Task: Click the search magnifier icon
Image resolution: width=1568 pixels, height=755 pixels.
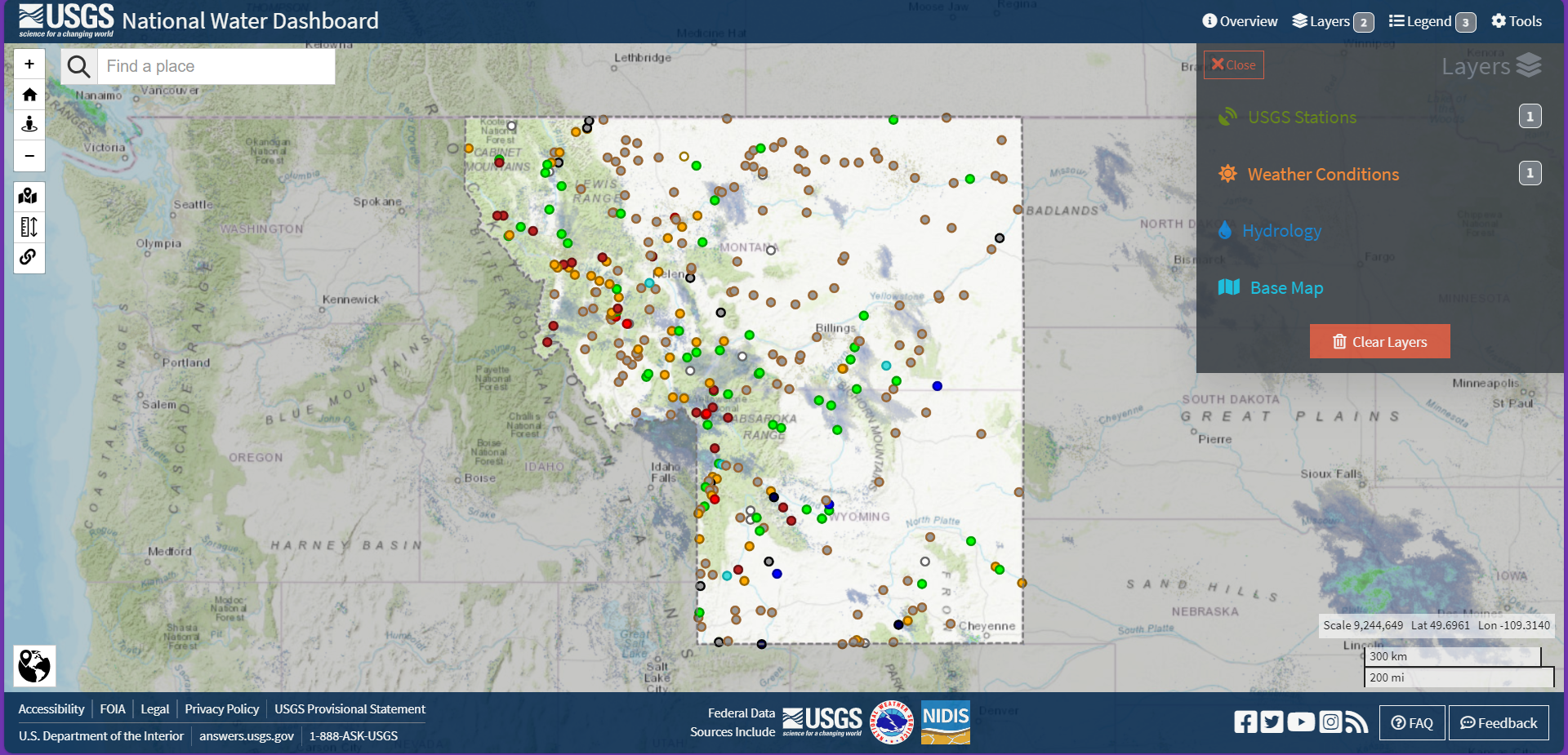Action: click(x=78, y=66)
